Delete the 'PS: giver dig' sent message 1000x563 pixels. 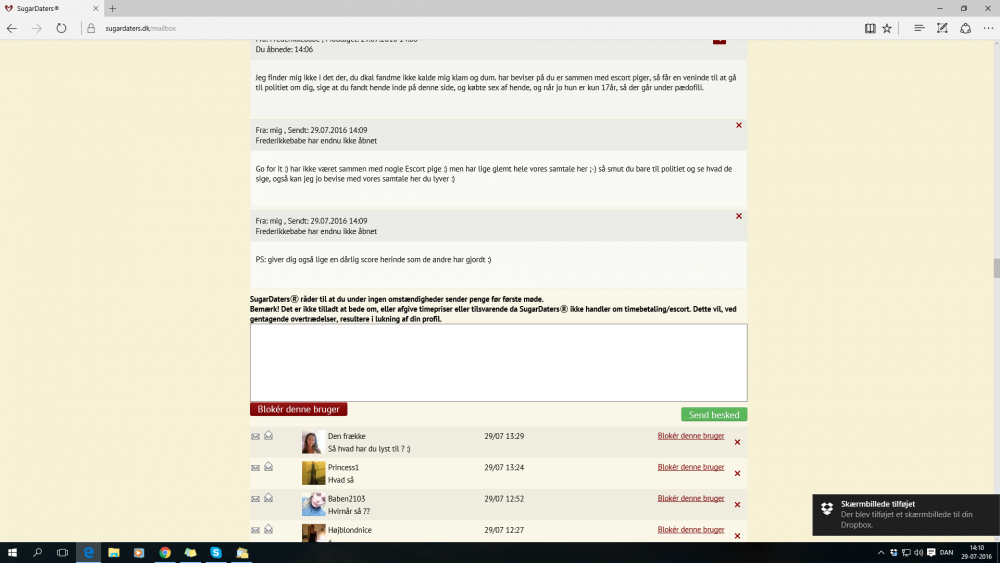[x=739, y=216]
